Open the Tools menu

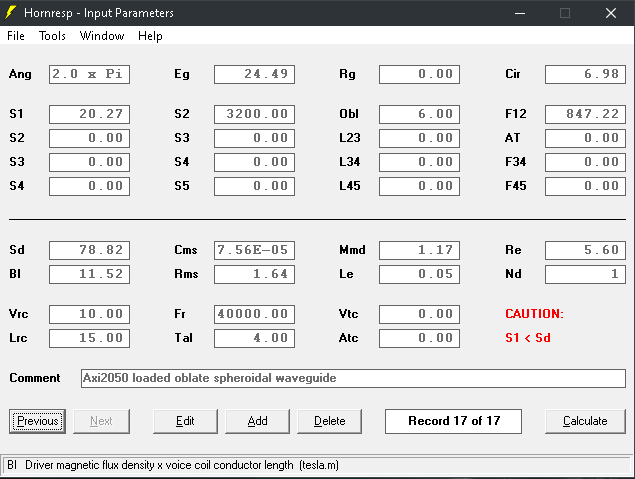coord(52,36)
